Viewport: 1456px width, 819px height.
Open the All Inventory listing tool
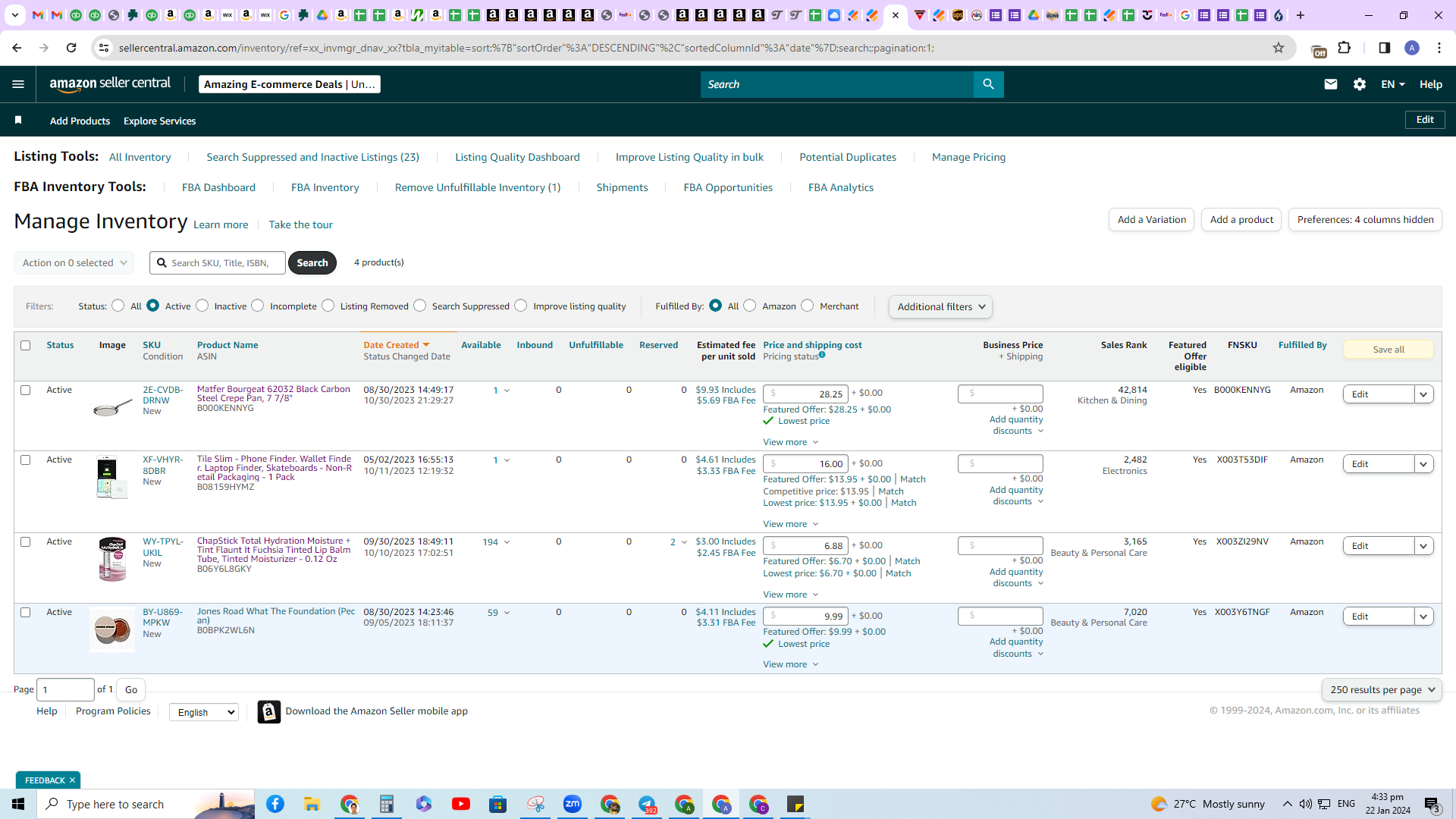pos(140,157)
